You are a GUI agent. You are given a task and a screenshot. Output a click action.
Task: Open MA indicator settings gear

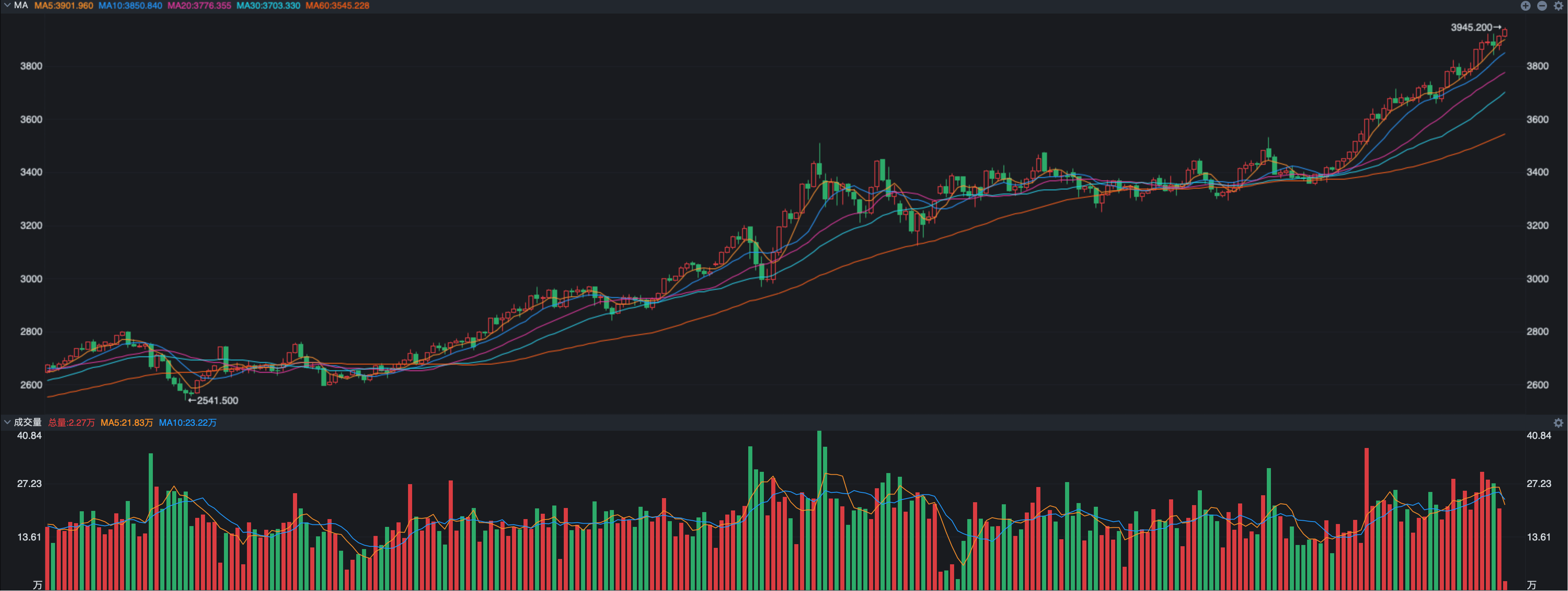[1559, 5]
